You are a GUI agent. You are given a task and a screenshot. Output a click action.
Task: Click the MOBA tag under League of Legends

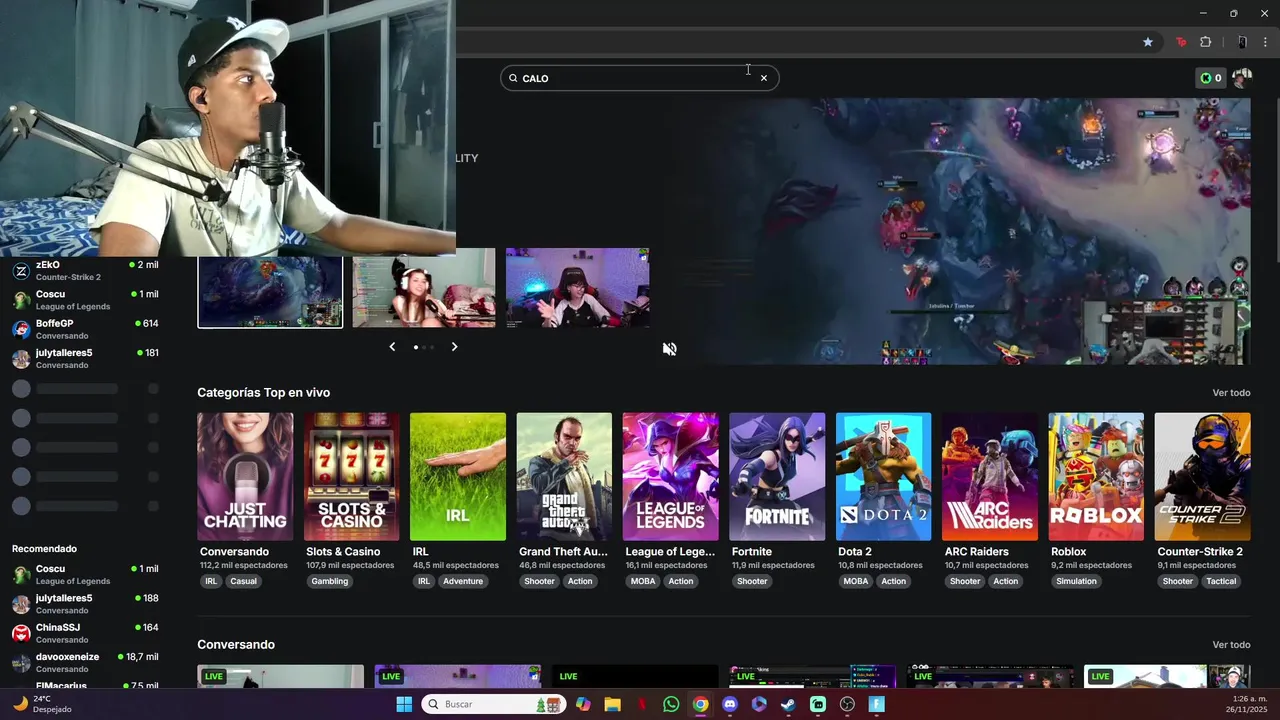coord(643,581)
